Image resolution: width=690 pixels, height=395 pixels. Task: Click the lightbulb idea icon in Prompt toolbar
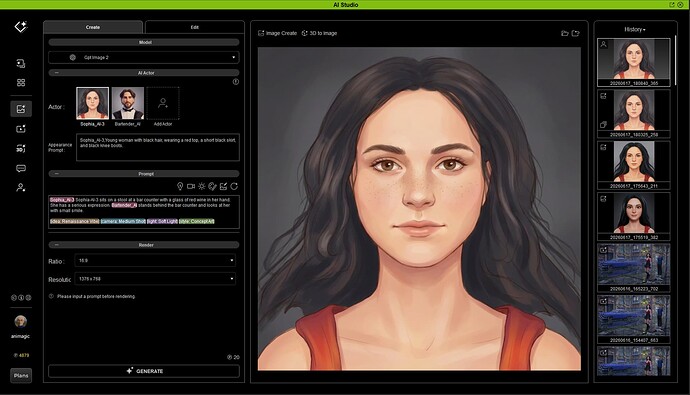(x=180, y=187)
